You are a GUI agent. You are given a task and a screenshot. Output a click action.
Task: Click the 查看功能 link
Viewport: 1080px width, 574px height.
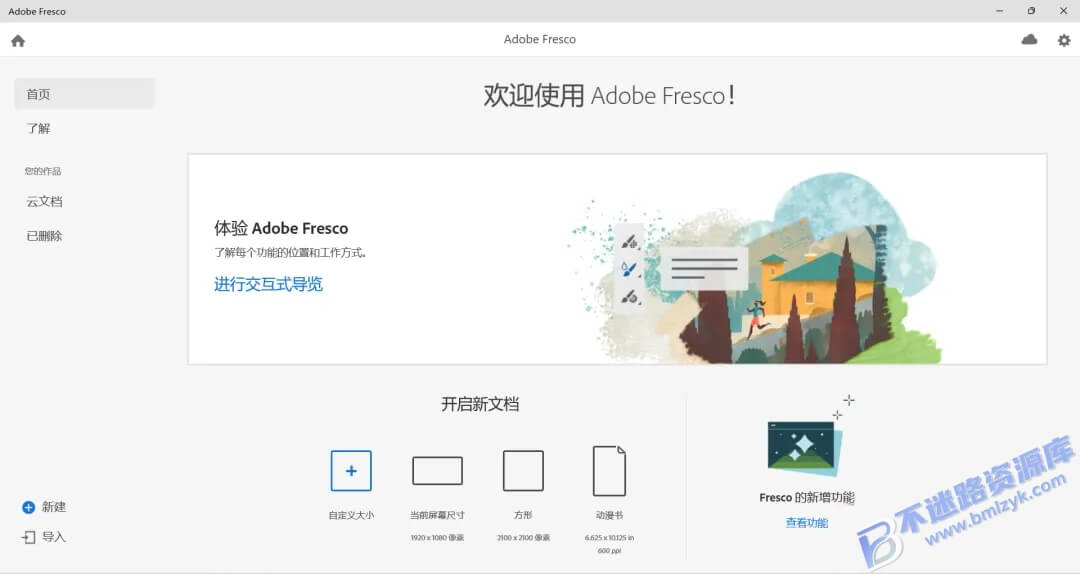click(807, 523)
